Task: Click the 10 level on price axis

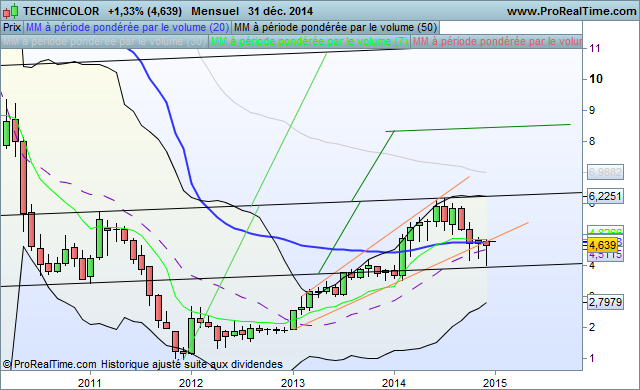Action: (596, 79)
